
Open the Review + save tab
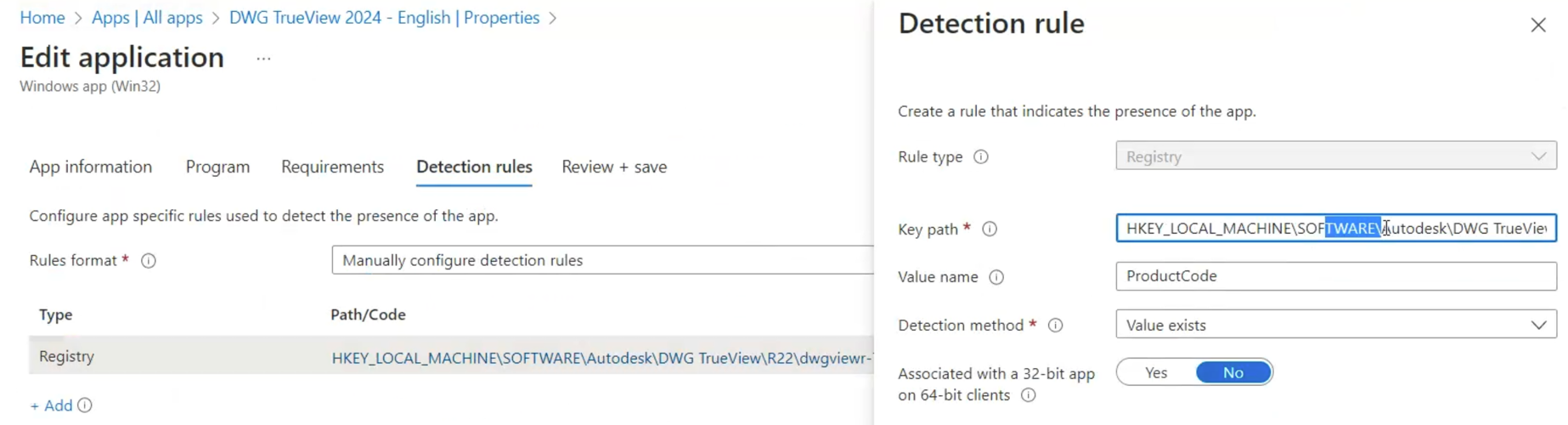pos(613,167)
